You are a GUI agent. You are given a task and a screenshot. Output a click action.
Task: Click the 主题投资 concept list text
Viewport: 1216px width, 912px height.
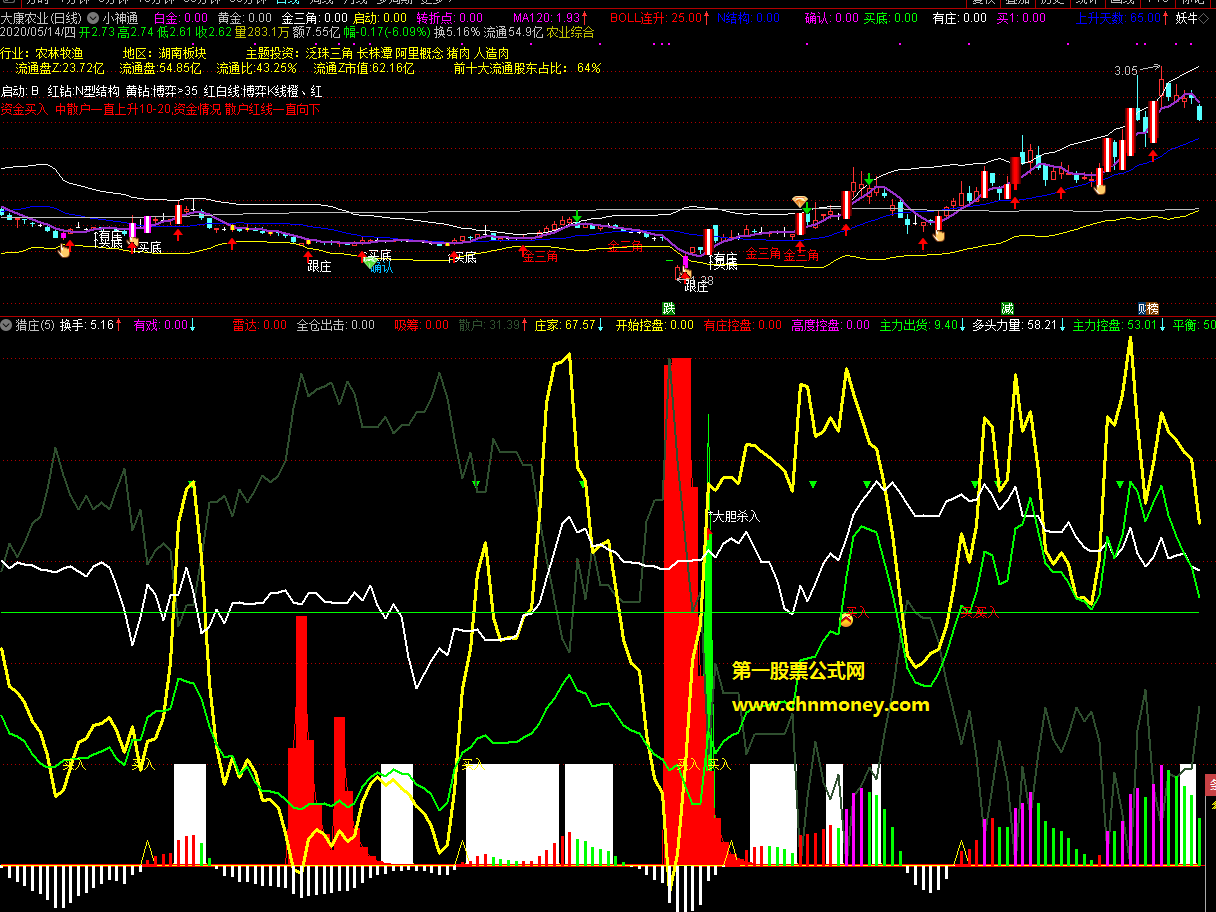click(x=377, y=53)
